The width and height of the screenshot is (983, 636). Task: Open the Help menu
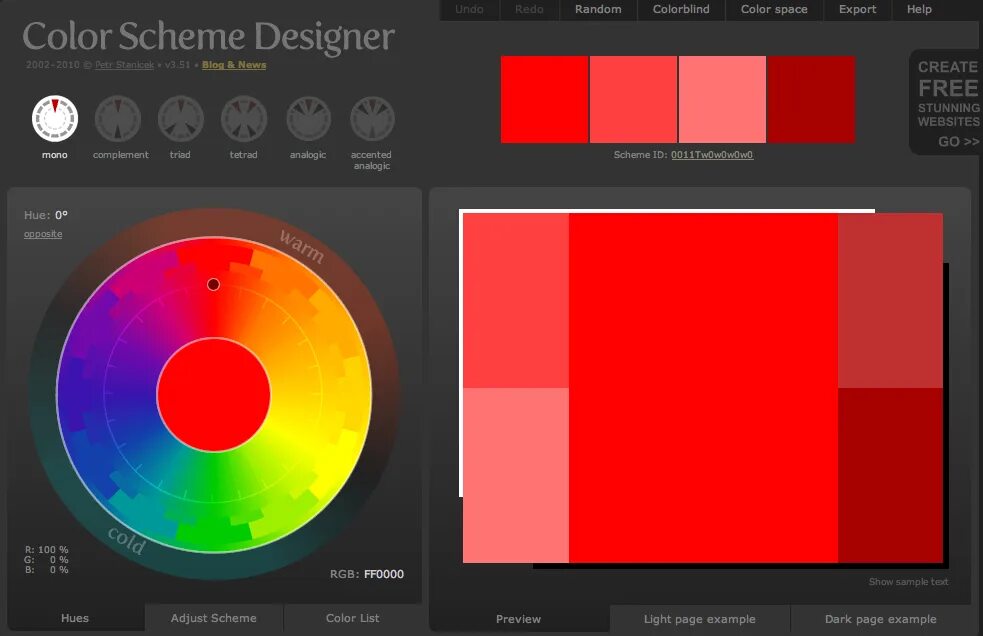coord(919,9)
